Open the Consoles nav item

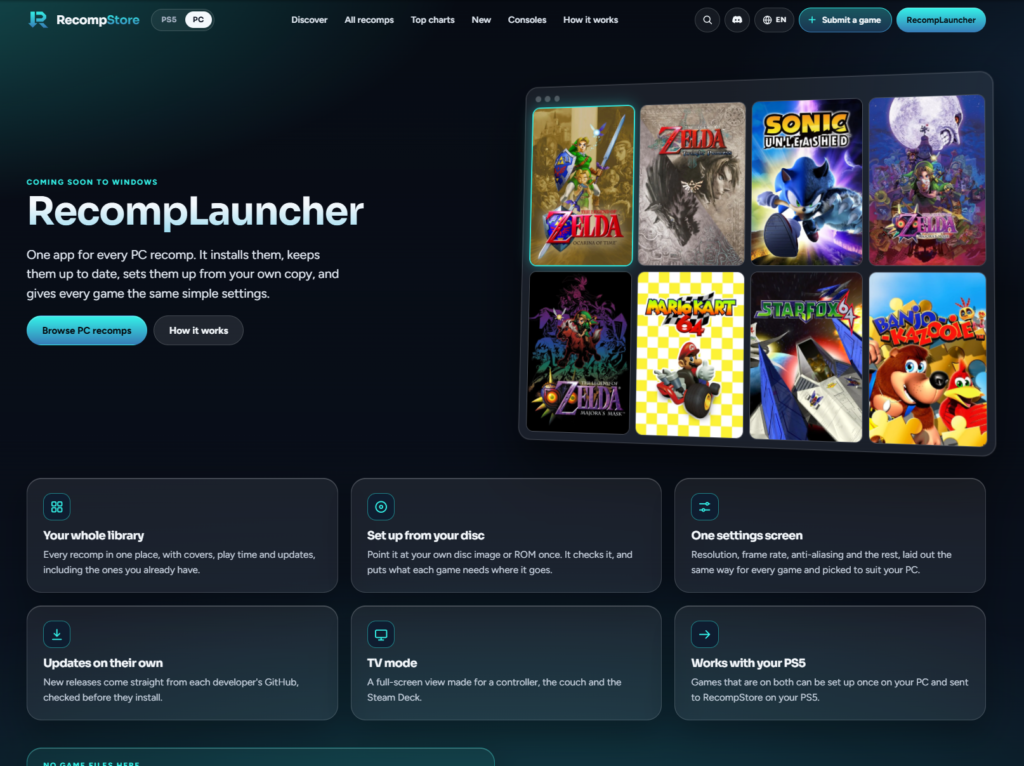coord(527,20)
